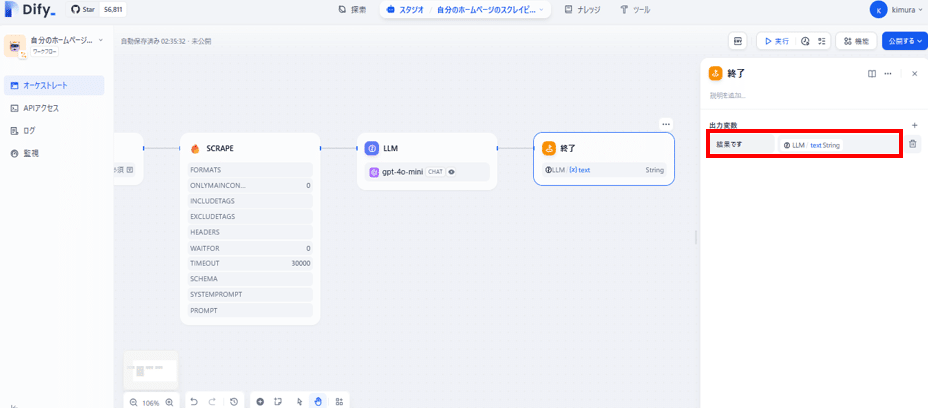Viewport: 928px width, 408px height.
Task: Expand the app name dropdown in sidebar
Action: point(101,40)
